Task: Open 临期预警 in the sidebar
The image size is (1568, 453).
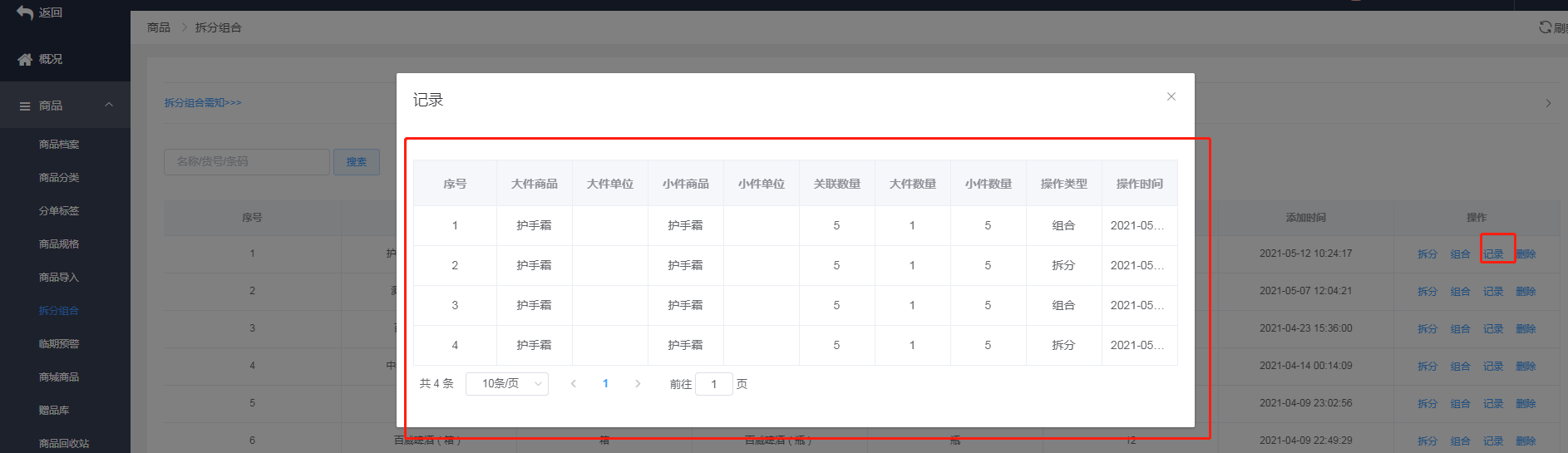Action: click(x=59, y=344)
